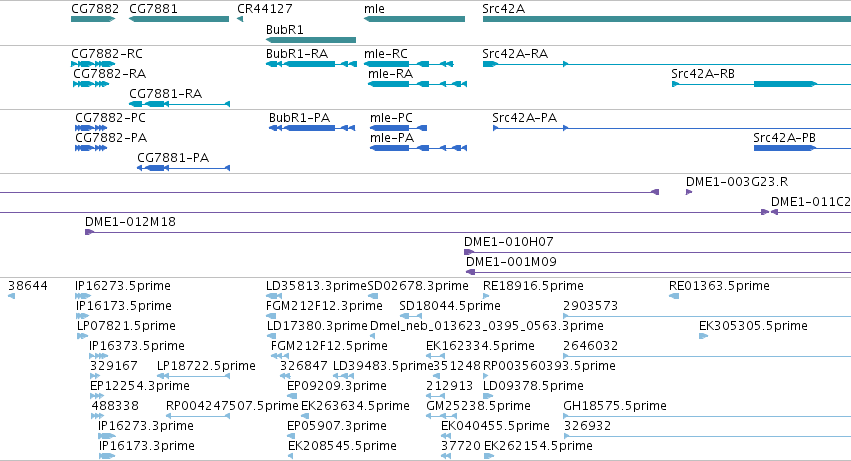
Task: Click protein CG7882-PC label
Action: pos(111,118)
